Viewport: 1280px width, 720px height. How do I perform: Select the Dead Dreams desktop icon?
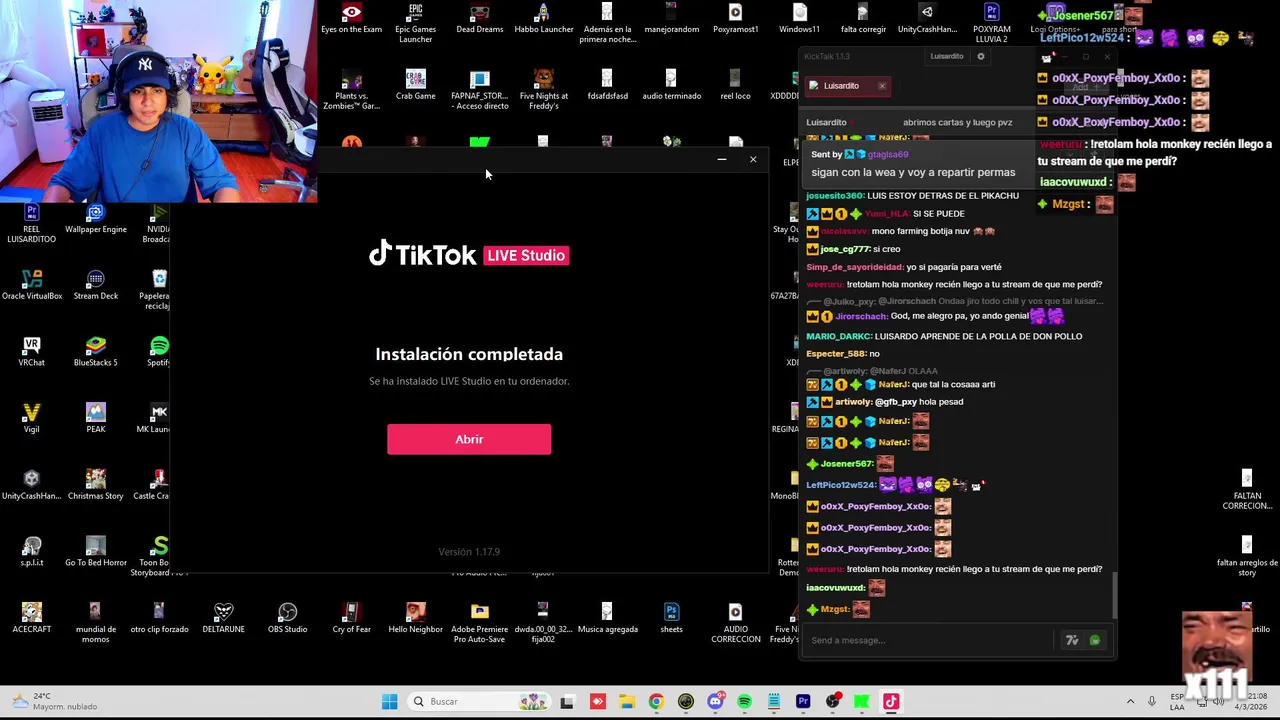480,19
